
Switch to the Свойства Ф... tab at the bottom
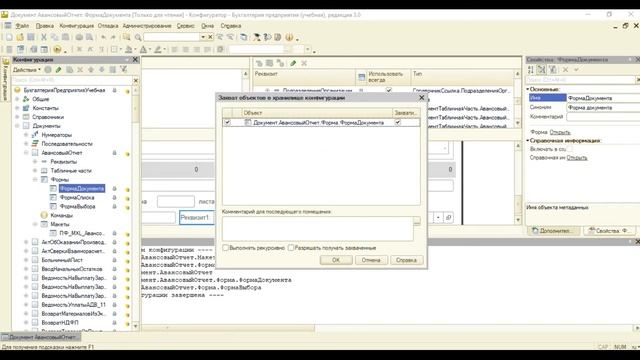click(x=609, y=231)
